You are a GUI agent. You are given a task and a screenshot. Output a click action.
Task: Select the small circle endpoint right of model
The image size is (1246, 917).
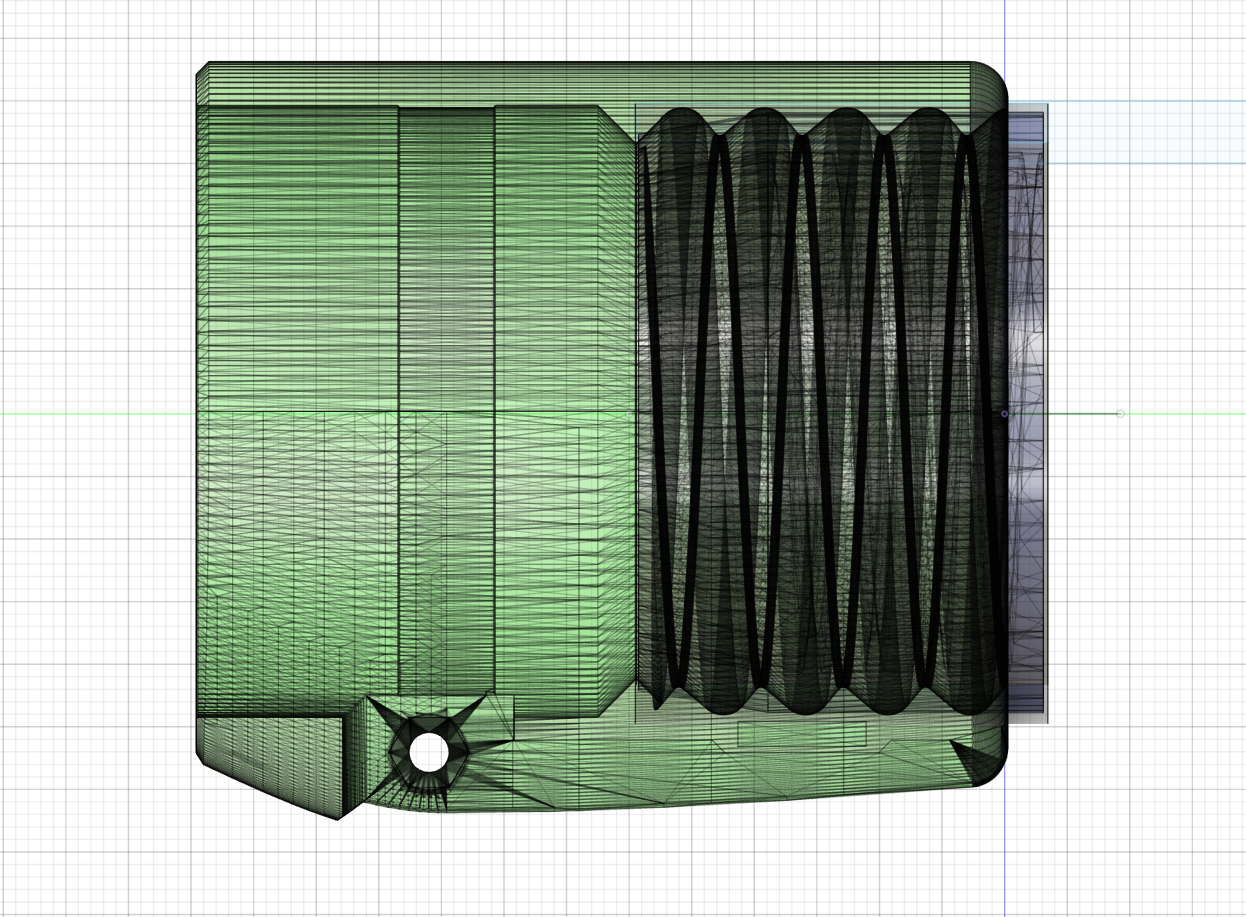tap(1120, 414)
